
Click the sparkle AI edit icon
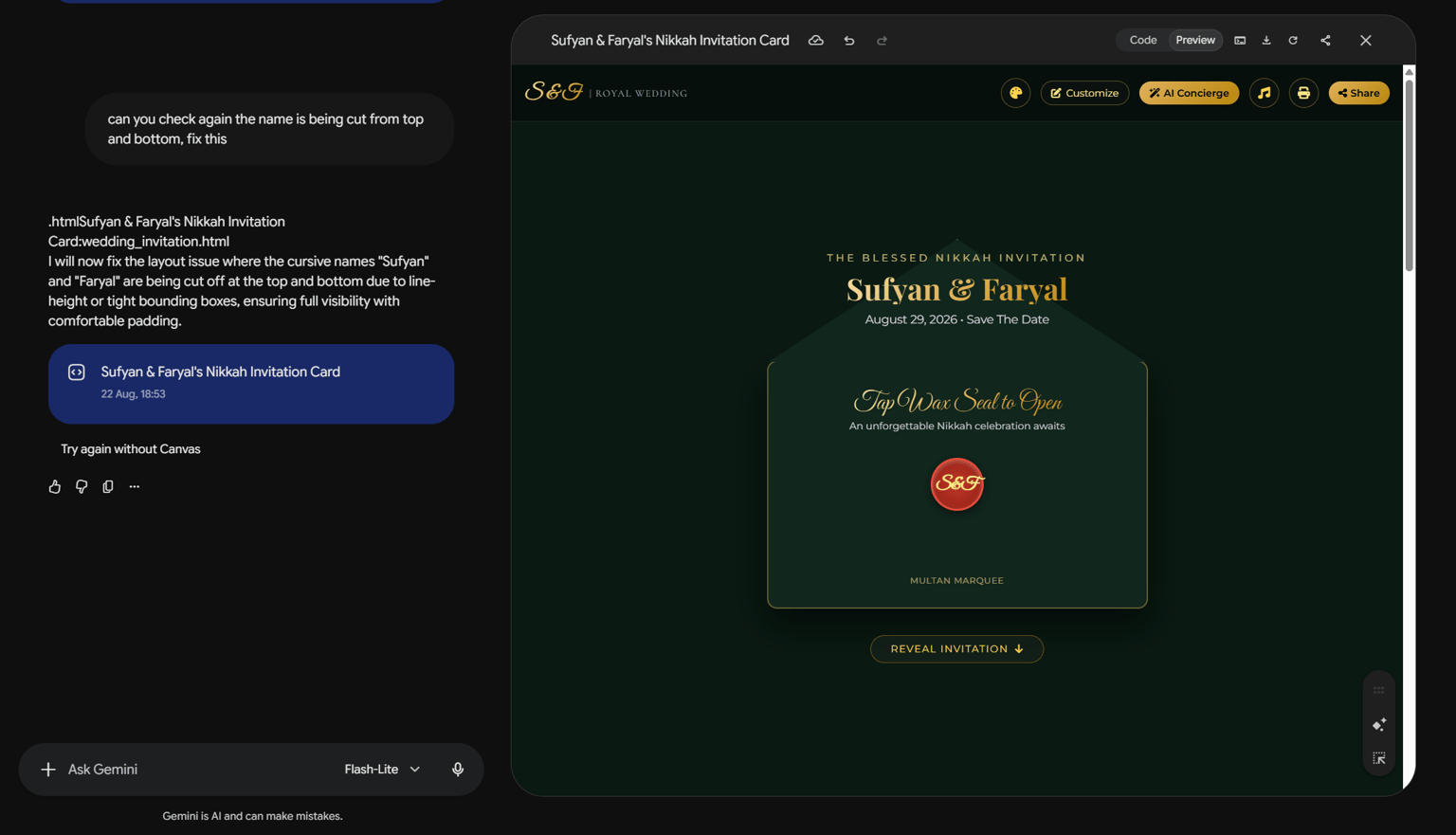(1379, 725)
